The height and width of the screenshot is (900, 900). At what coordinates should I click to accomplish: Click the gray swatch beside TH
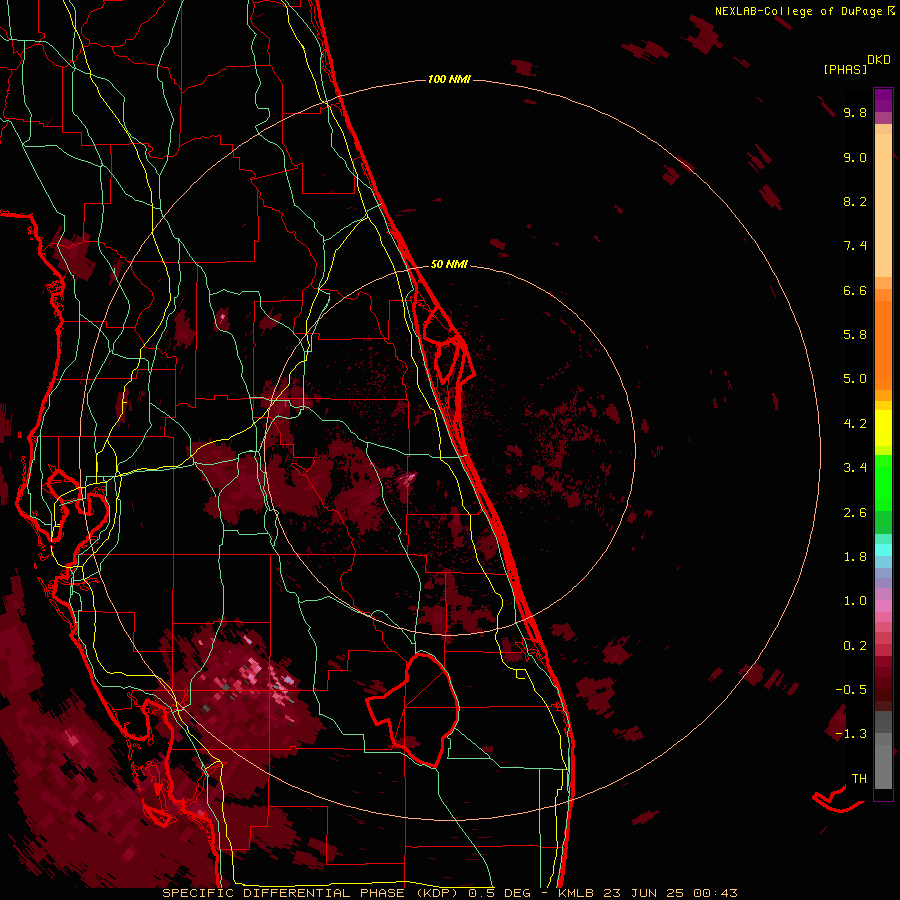(x=883, y=767)
